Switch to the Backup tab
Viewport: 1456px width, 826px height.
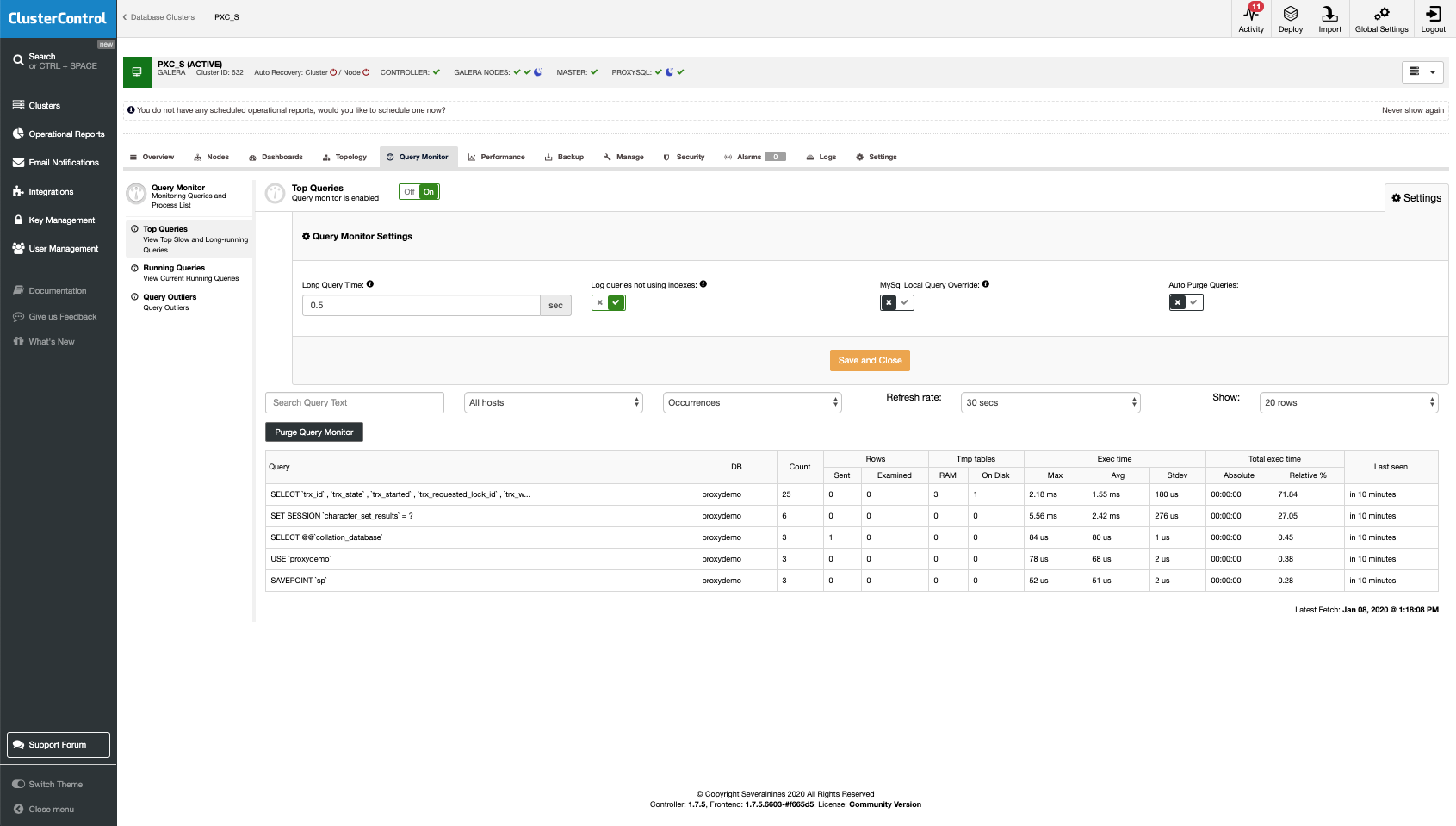pos(564,157)
